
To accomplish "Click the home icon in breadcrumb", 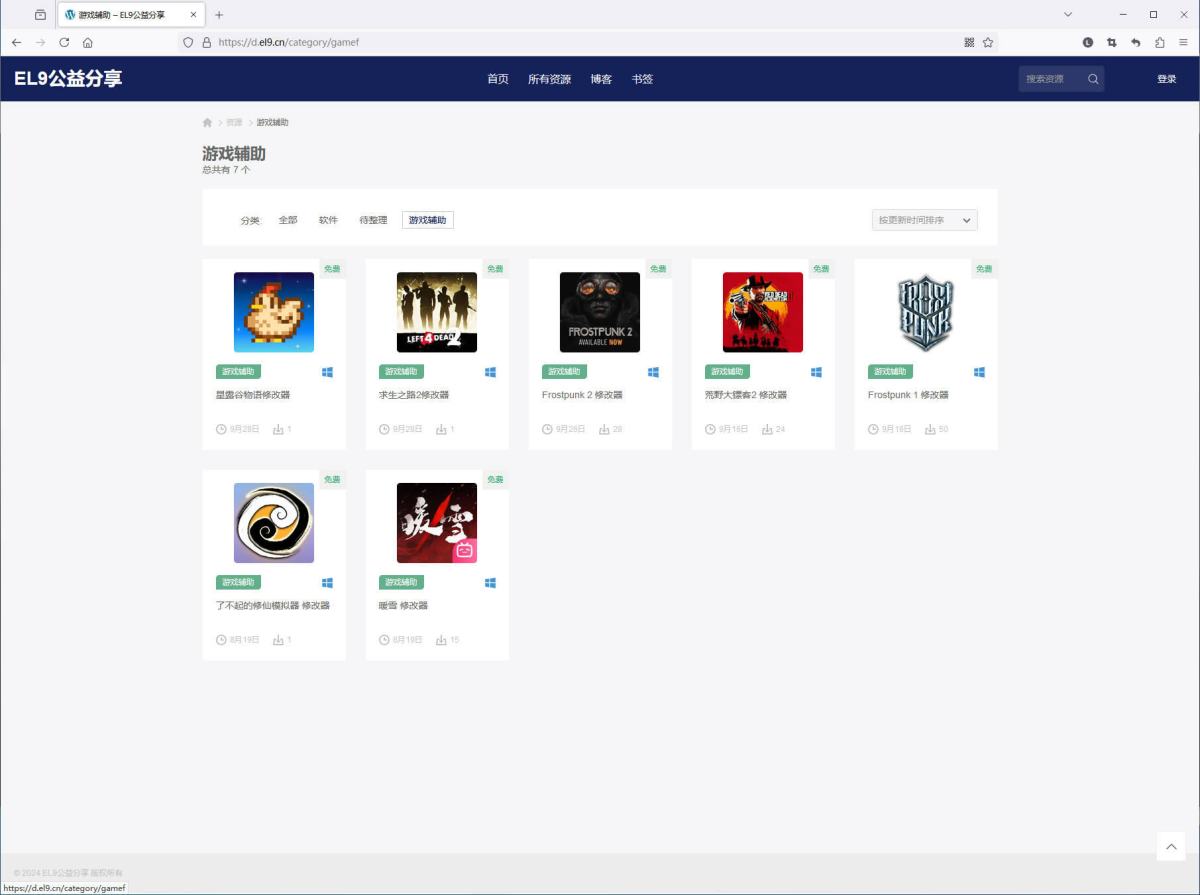I will (207, 123).
